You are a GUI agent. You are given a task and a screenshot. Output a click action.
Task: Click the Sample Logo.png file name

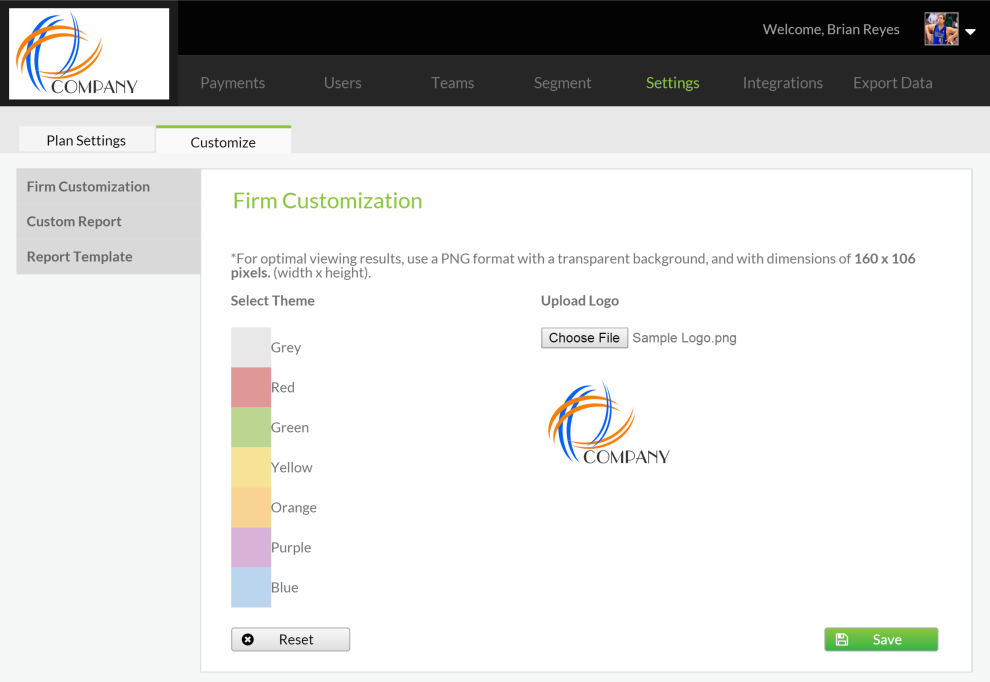click(684, 338)
